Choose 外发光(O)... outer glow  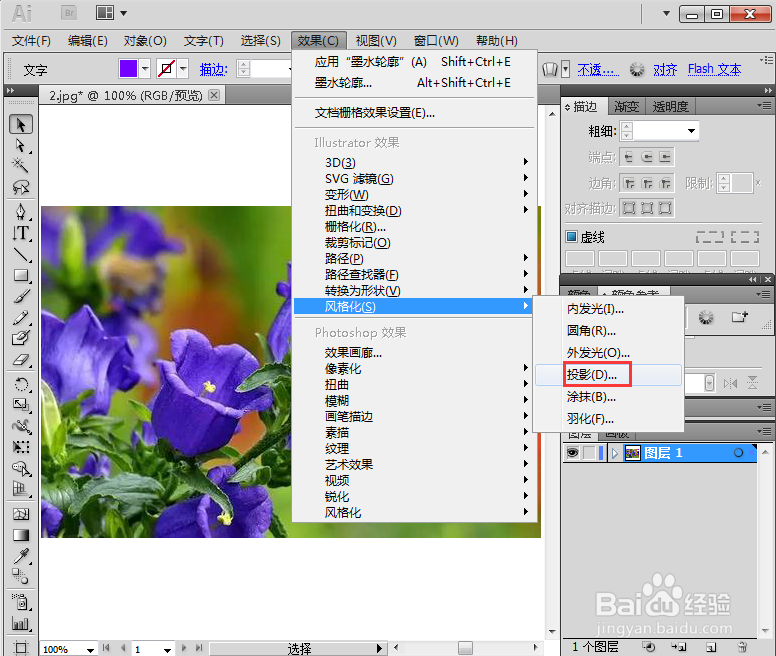click(608, 353)
